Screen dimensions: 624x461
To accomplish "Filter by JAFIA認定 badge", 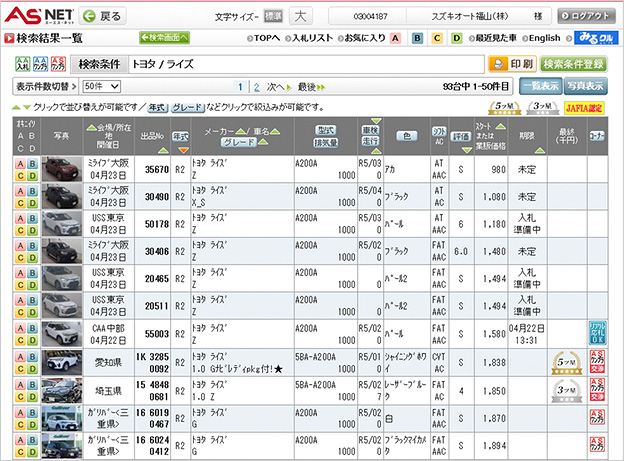I will (x=584, y=108).
